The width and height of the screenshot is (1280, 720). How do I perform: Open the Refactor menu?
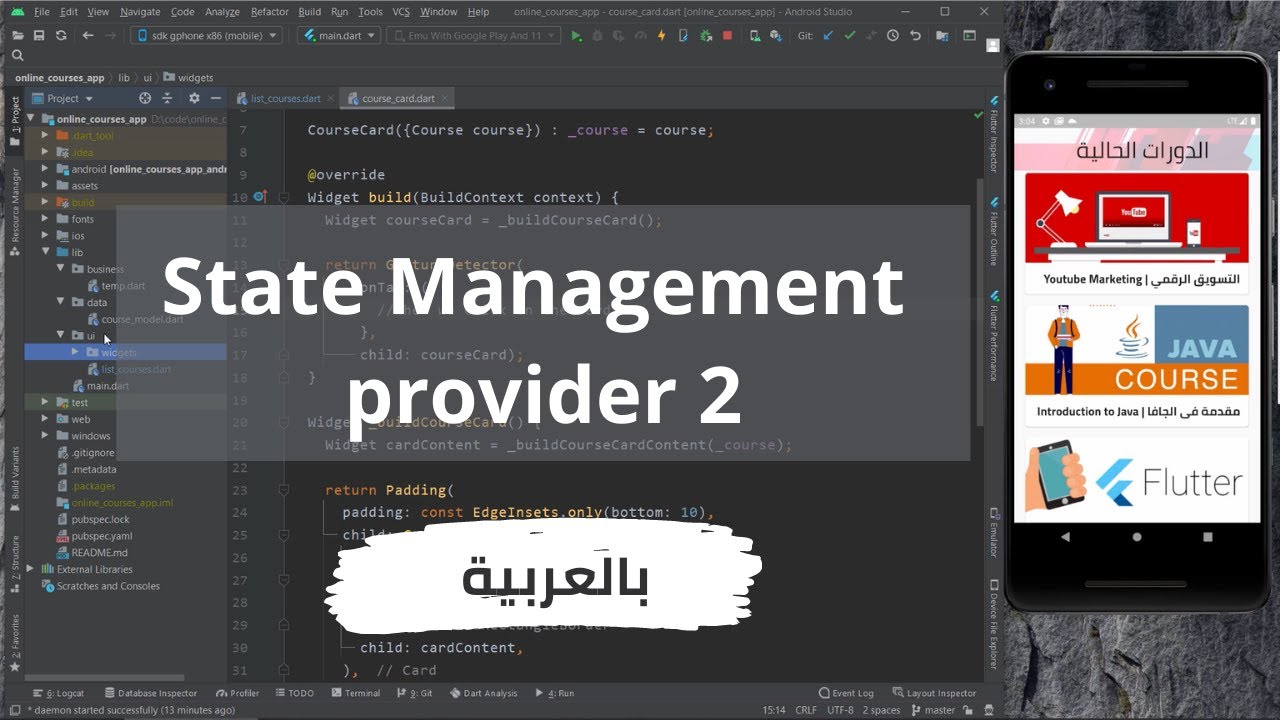click(x=269, y=12)
